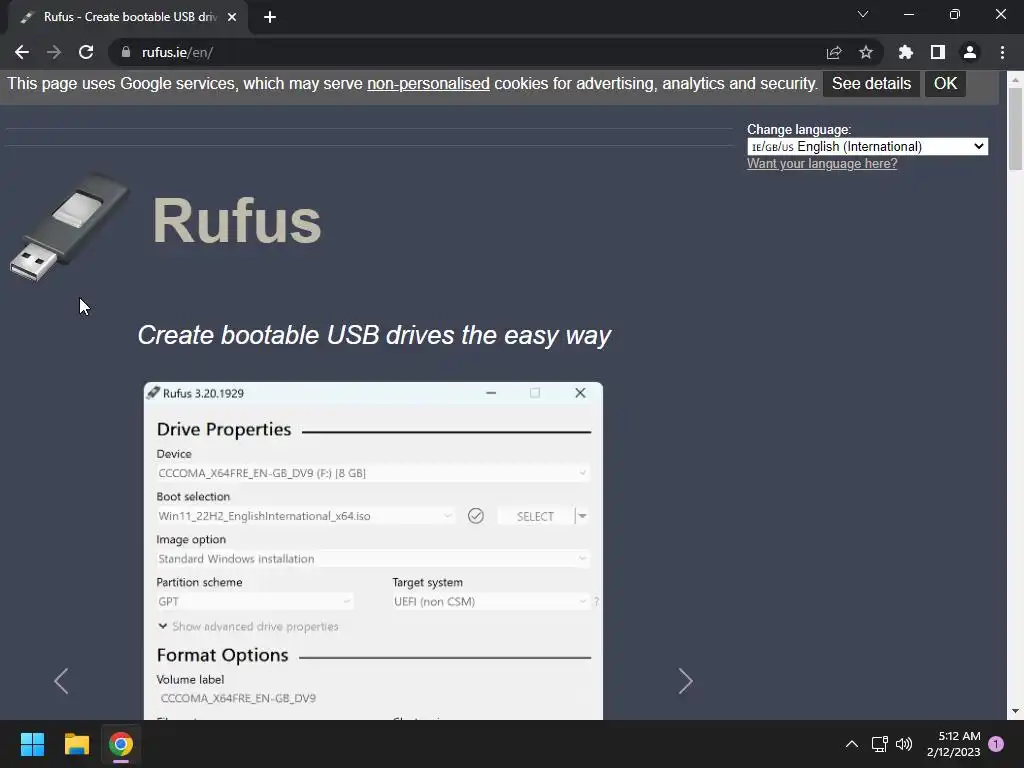Open the tab search chevron
Screen dimensions: 1024x768
pyautogui.click(x=863, y=14)
